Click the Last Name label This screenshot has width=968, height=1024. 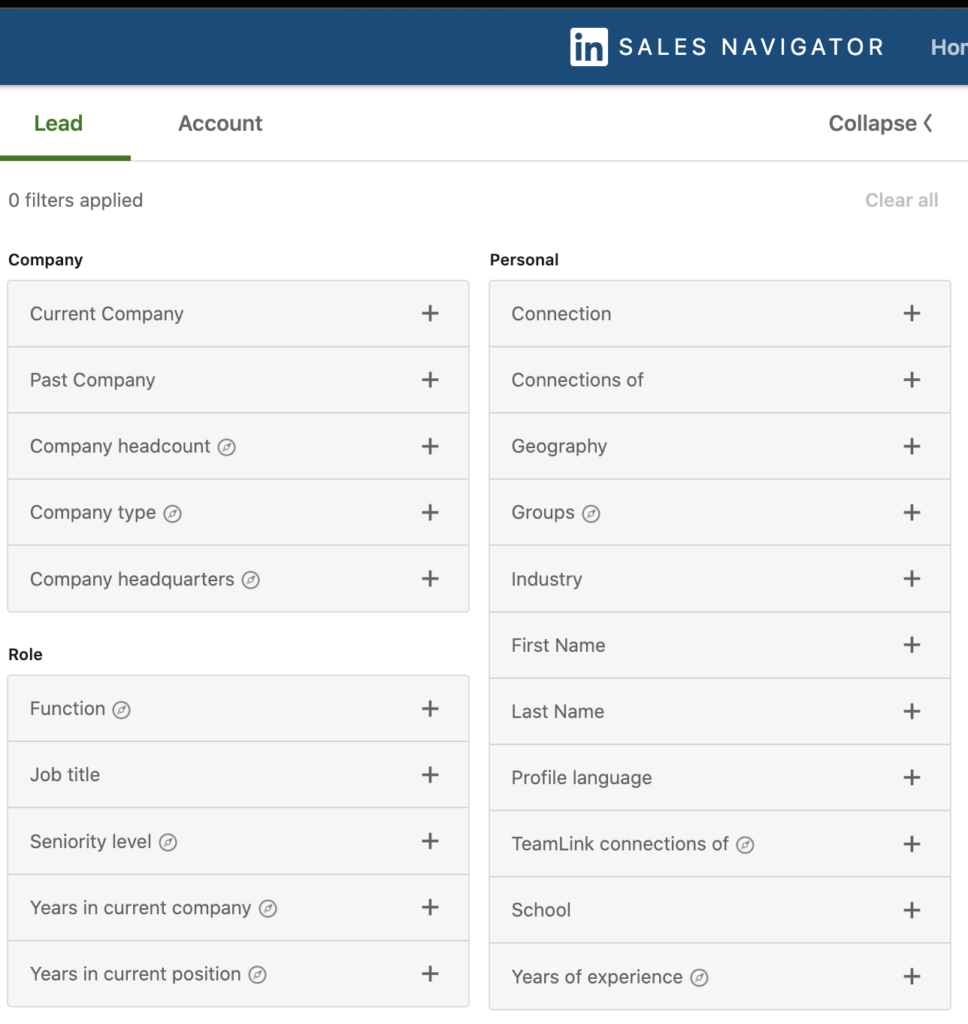tap(558, 712)
